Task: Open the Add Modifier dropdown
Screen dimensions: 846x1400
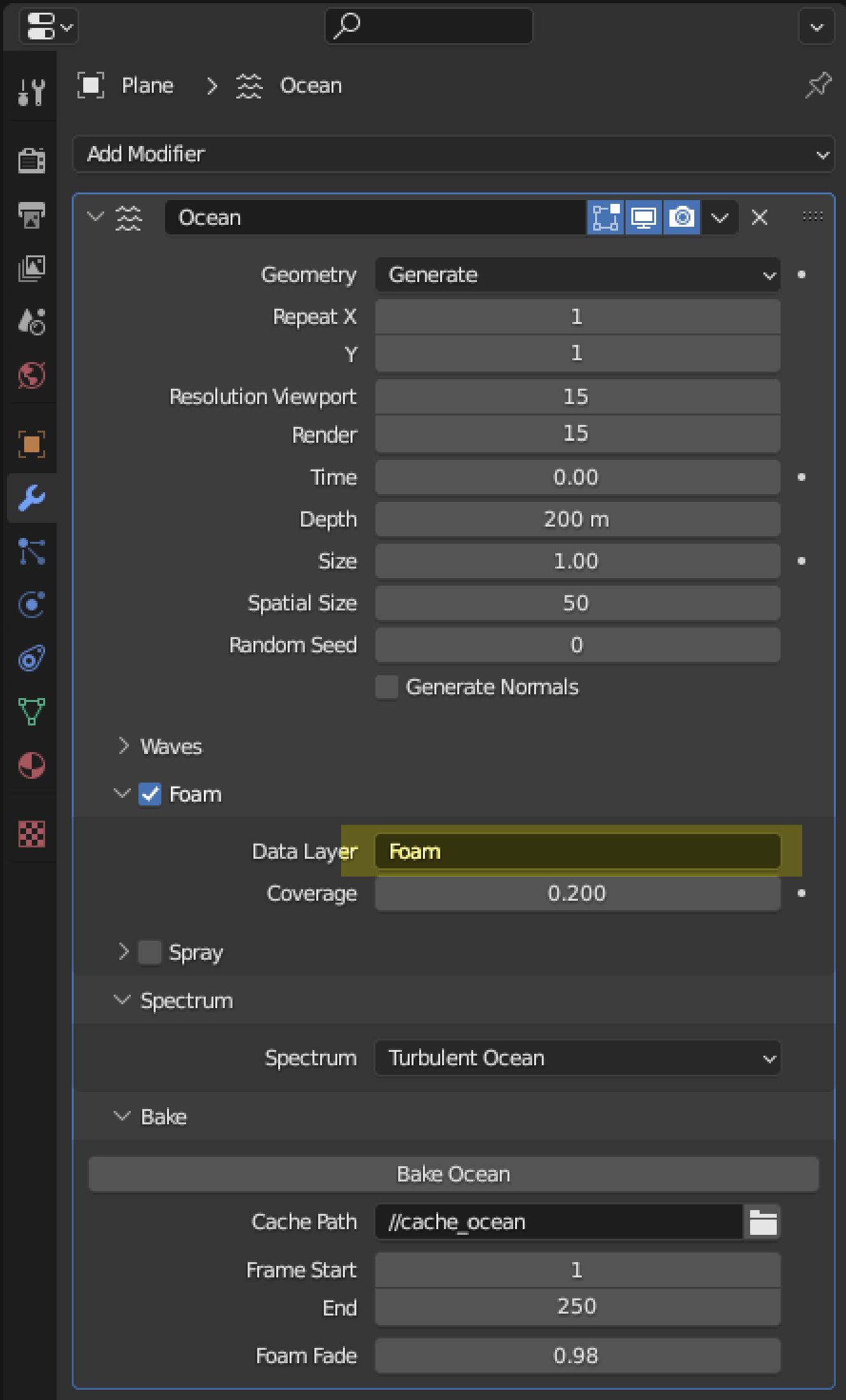Action: pyautogui.click(x=453, y=154)
